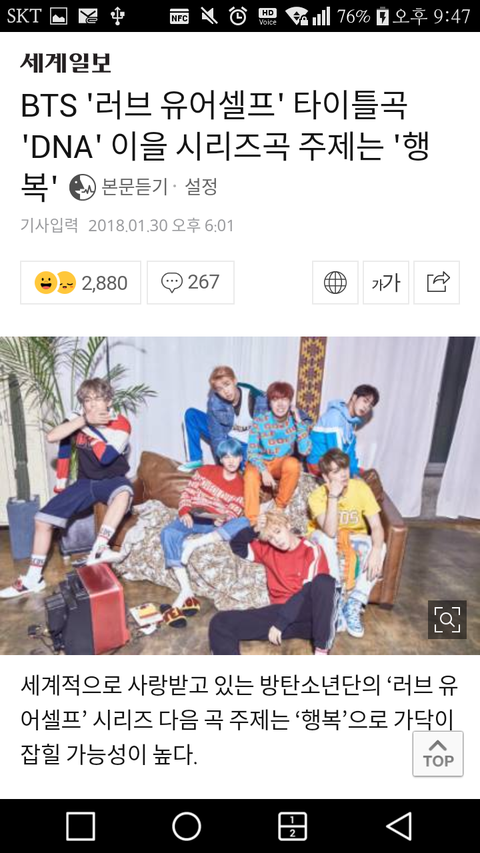Jump back up with the TOP button

pos(438,753)
